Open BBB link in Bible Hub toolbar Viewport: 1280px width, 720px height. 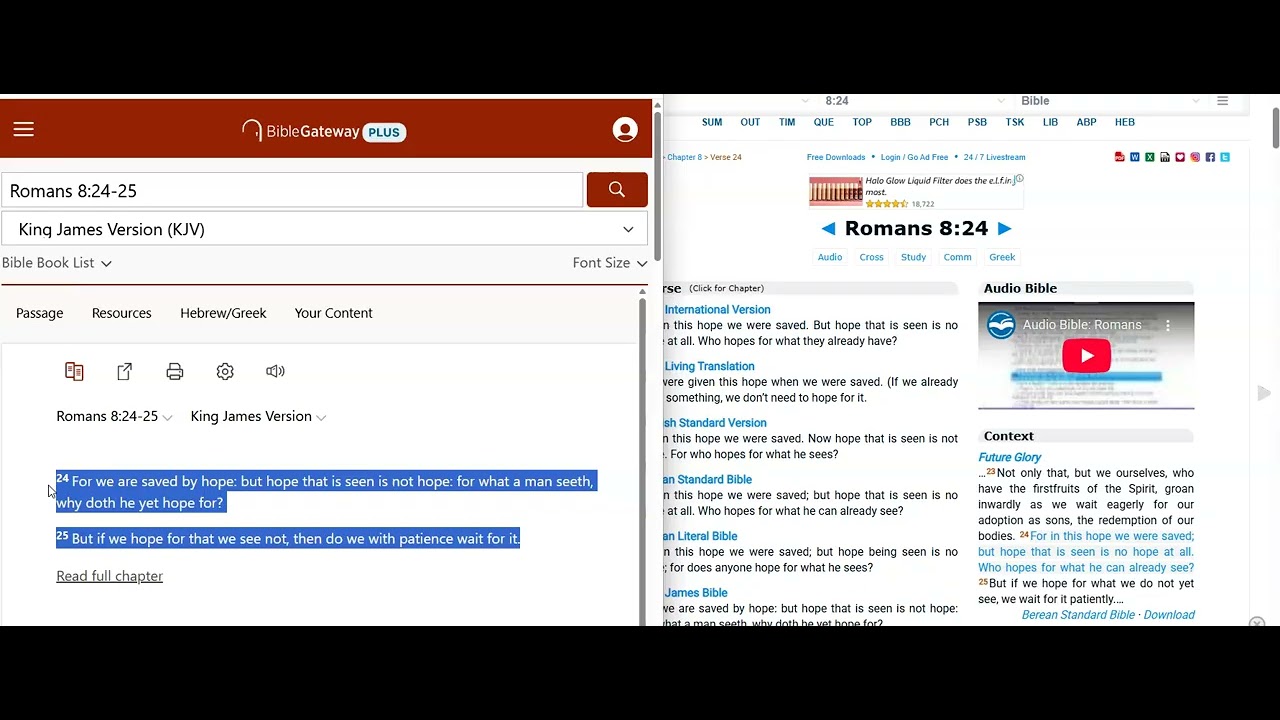[x=900, y=122]
